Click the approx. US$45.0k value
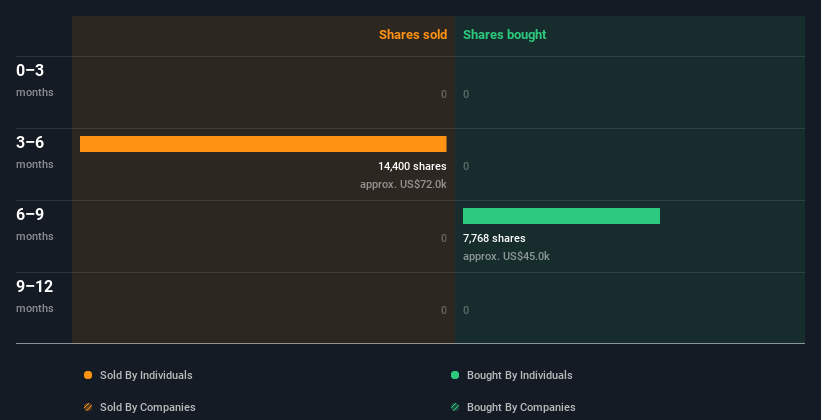Screen dimensions: 821x420 point(506,257)
